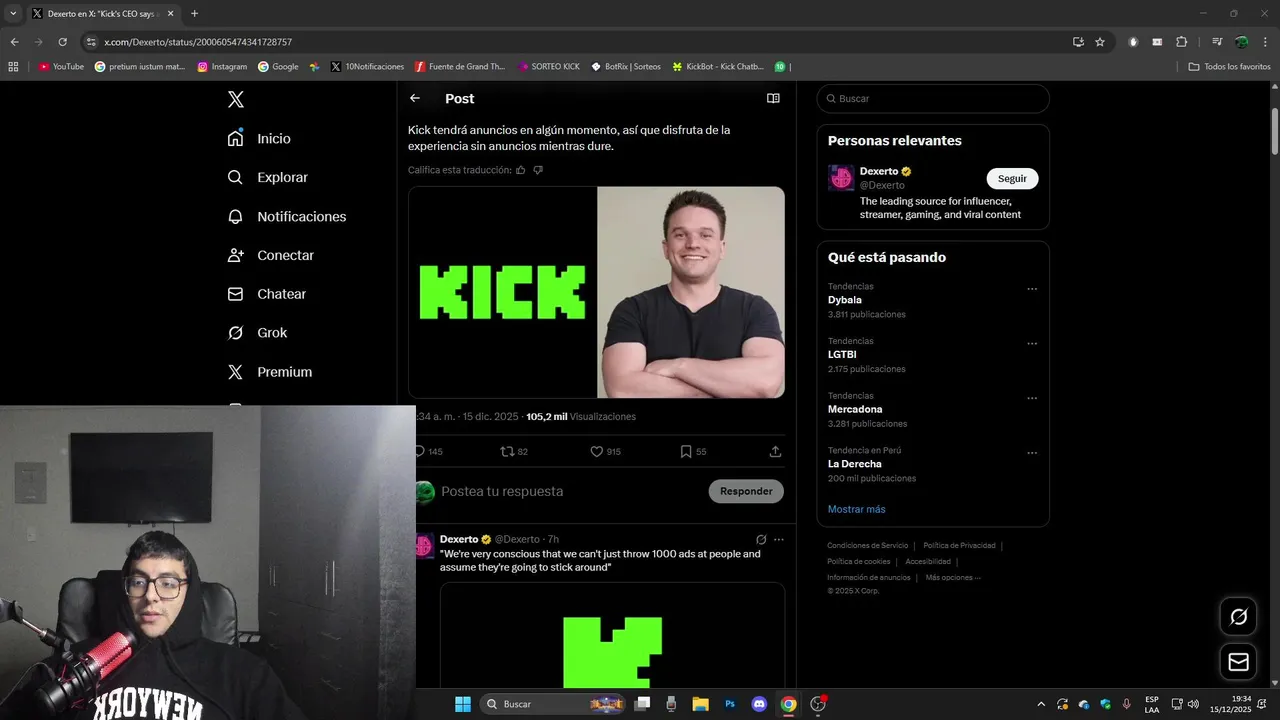Open Premium from the sidebar
The width and height of the screenshot is (1280, 720).
pyautogui.click(x=269, y=372)
